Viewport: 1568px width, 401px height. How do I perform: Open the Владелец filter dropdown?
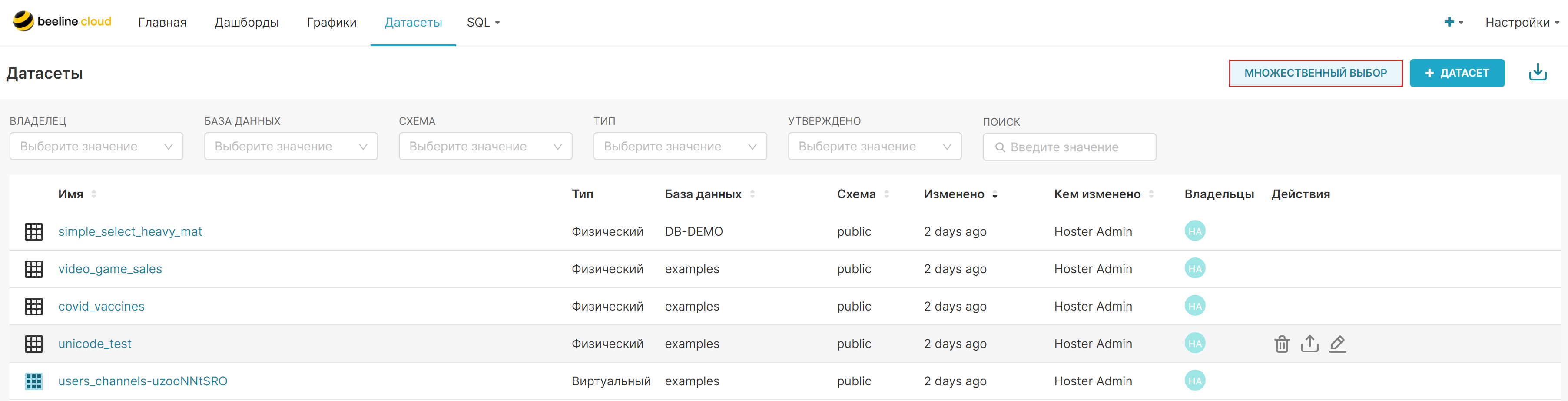pos(96,146)
